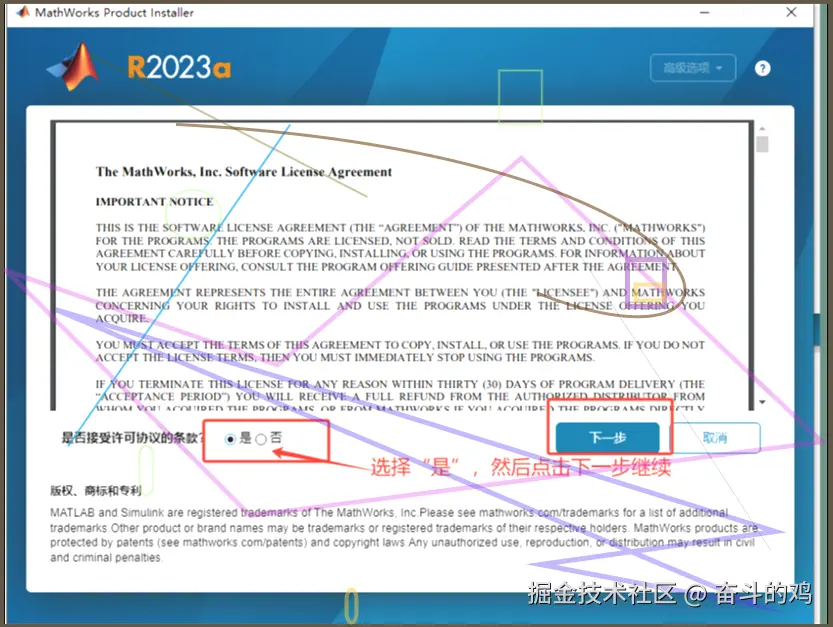Screen dimensions: 833x627
Task: Click the 取消 cancel button
Action: (715, 438)
